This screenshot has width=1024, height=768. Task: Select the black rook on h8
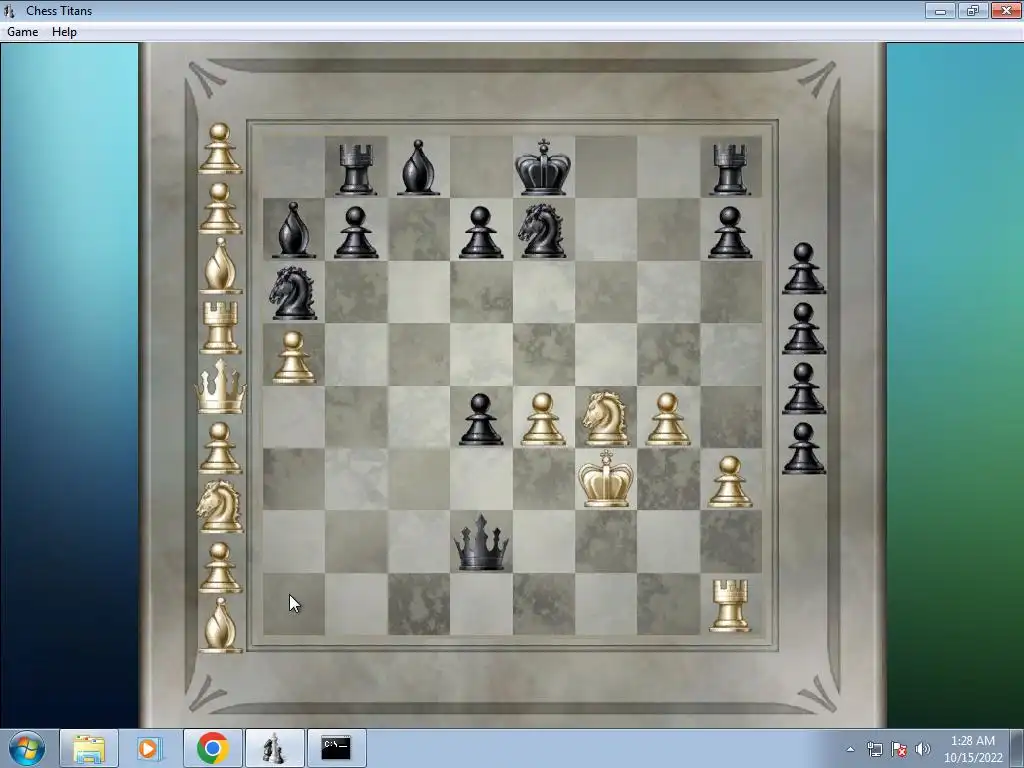click(x=730, y=169)
